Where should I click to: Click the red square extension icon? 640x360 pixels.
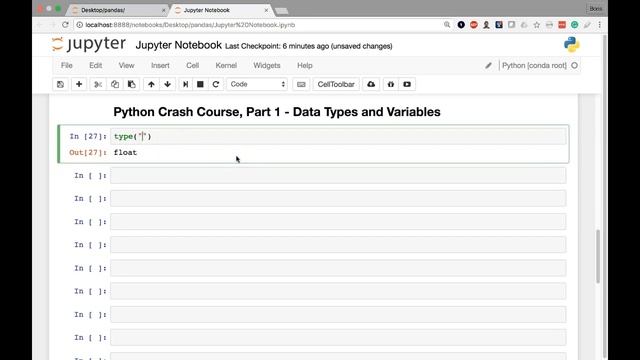[562, 25]
